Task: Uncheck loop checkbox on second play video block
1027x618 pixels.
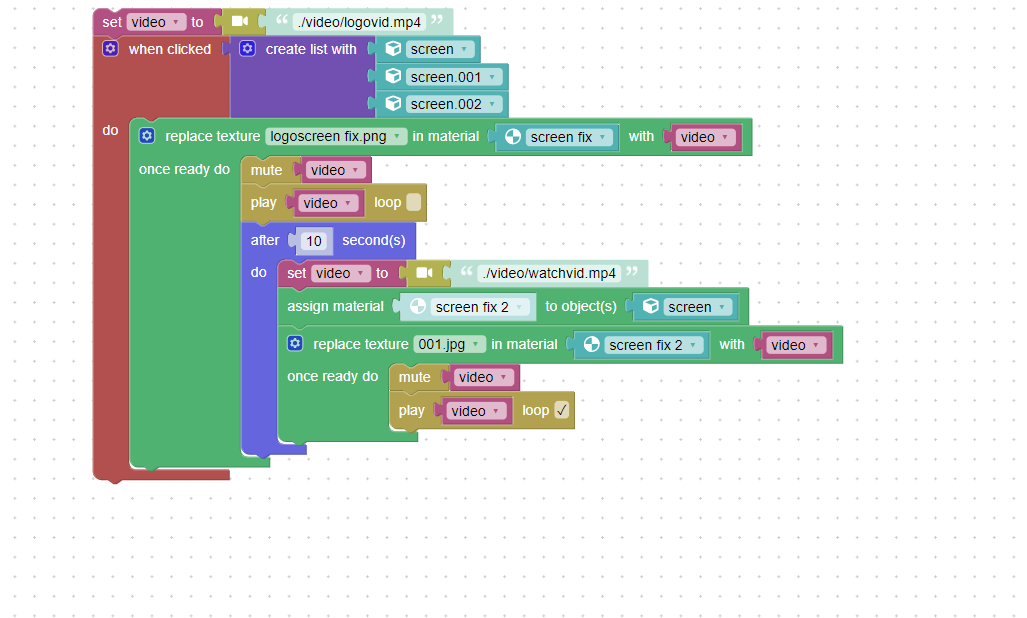Action: 561,410
